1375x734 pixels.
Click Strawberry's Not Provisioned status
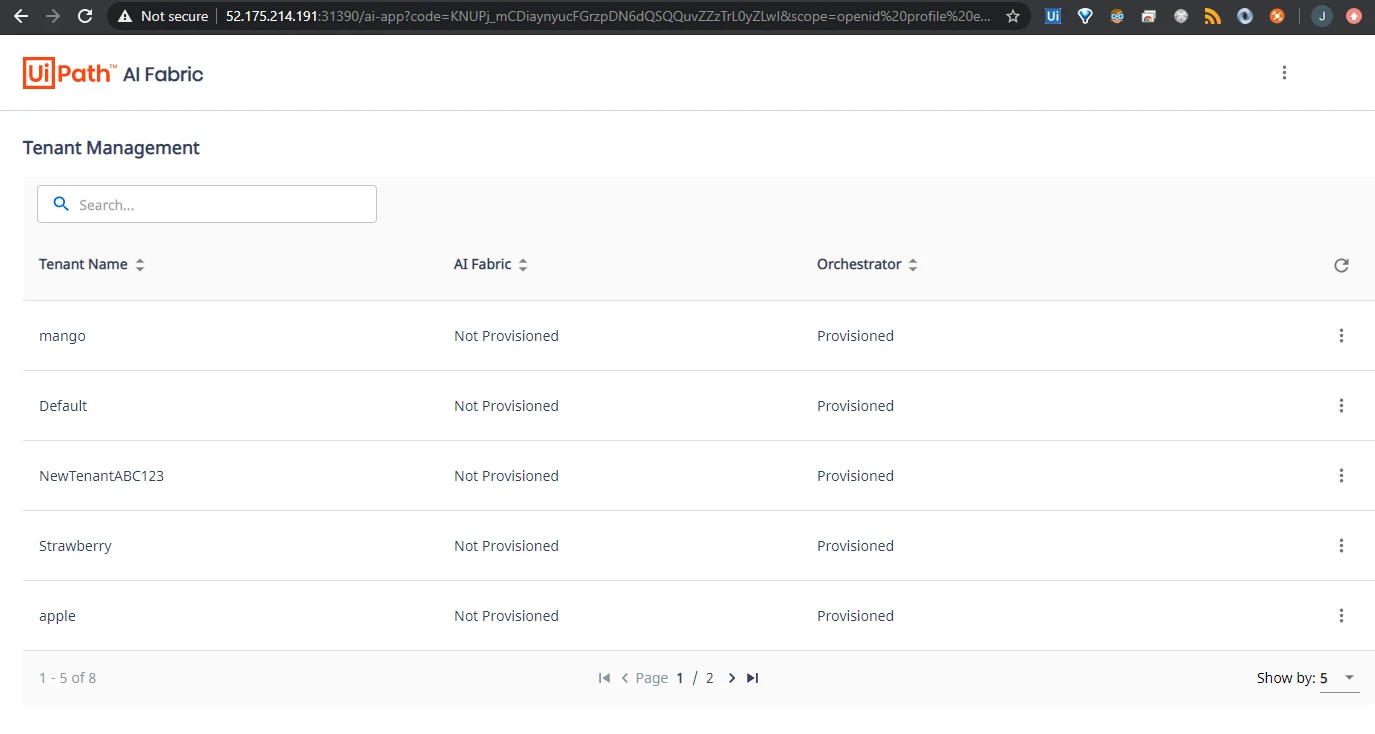pos(506,546)
